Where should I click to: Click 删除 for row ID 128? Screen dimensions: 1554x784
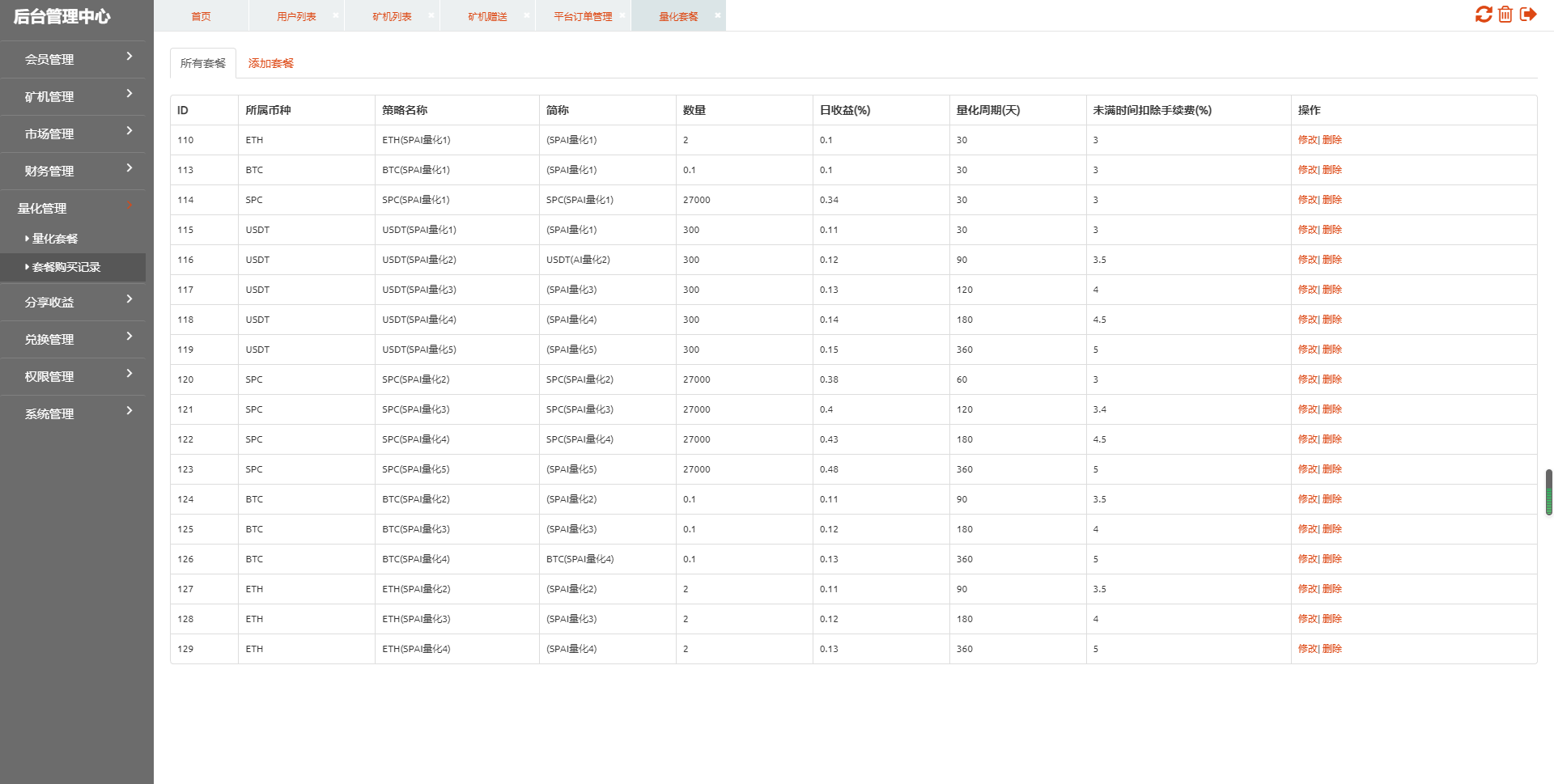[1332, 619]
